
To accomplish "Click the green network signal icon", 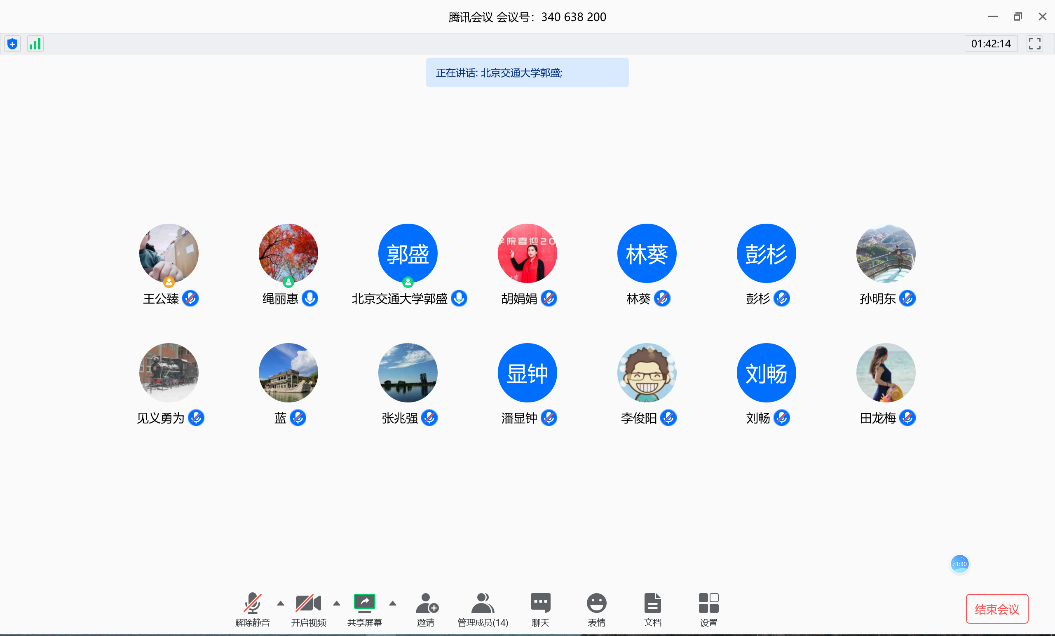I will (x=35, y=44).
